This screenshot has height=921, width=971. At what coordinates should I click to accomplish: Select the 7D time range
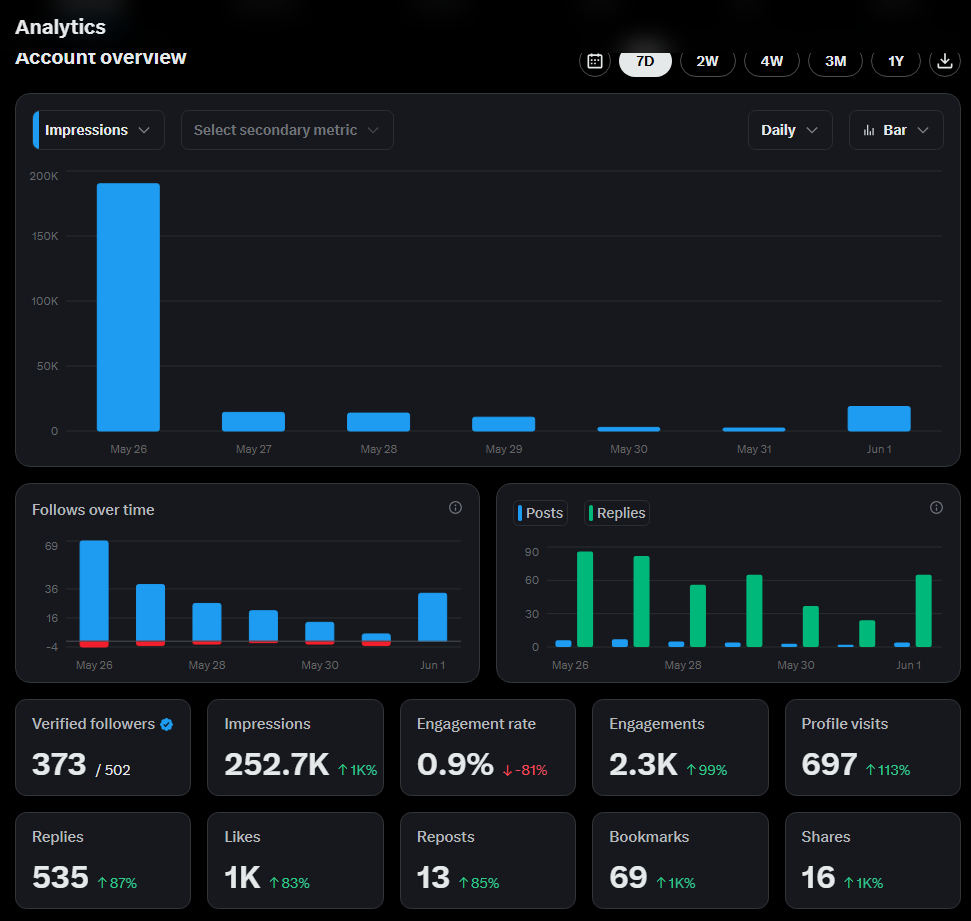point(645,61)
